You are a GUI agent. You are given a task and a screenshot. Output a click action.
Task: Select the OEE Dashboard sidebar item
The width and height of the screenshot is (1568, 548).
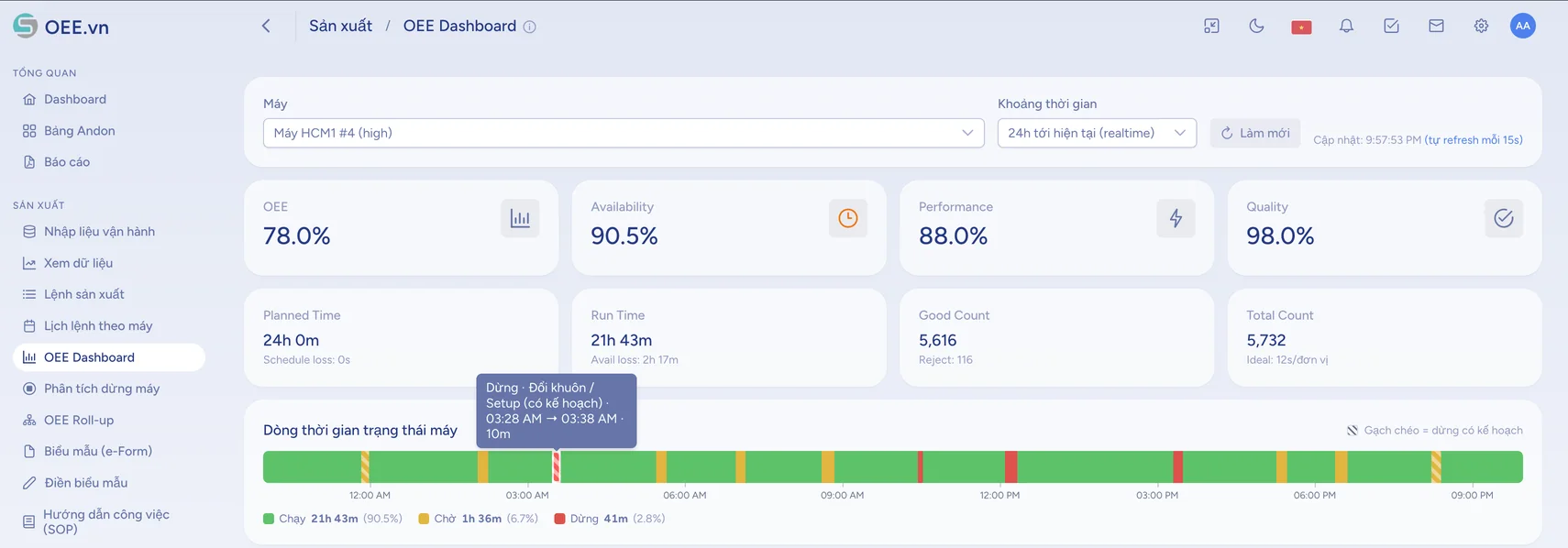(109, 357)
